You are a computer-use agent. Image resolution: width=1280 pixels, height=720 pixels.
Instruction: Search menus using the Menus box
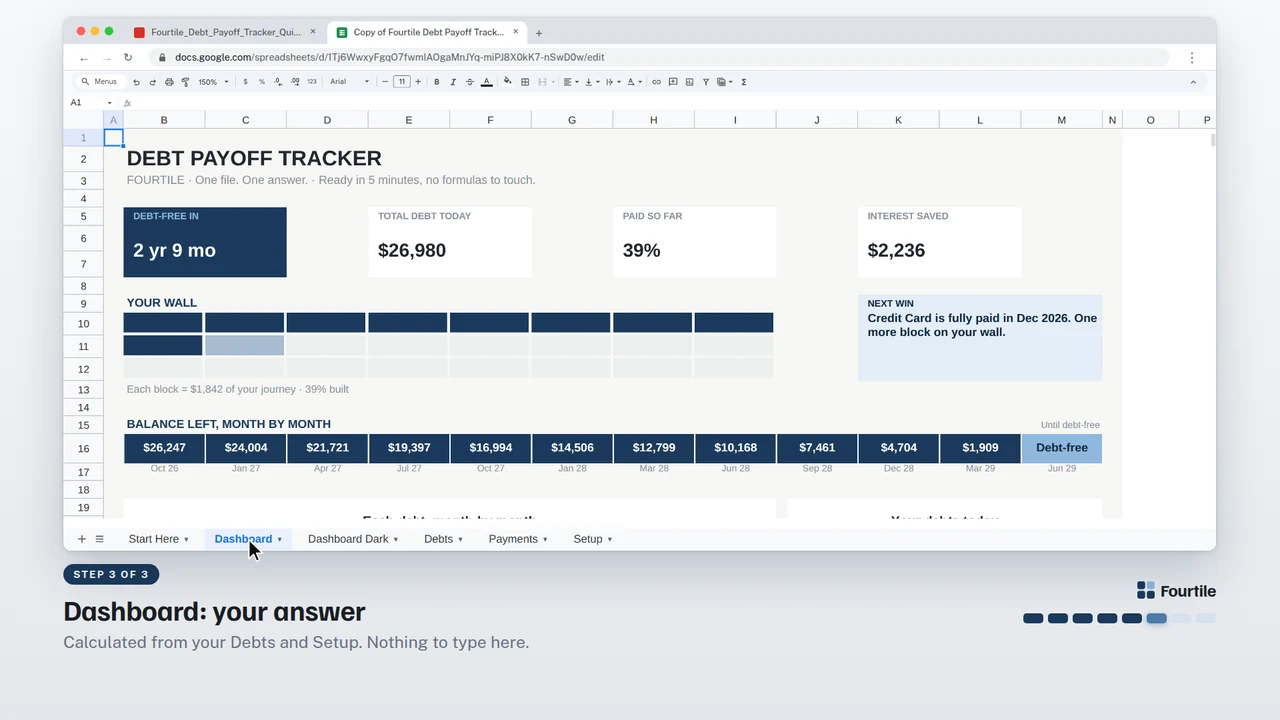99,82
